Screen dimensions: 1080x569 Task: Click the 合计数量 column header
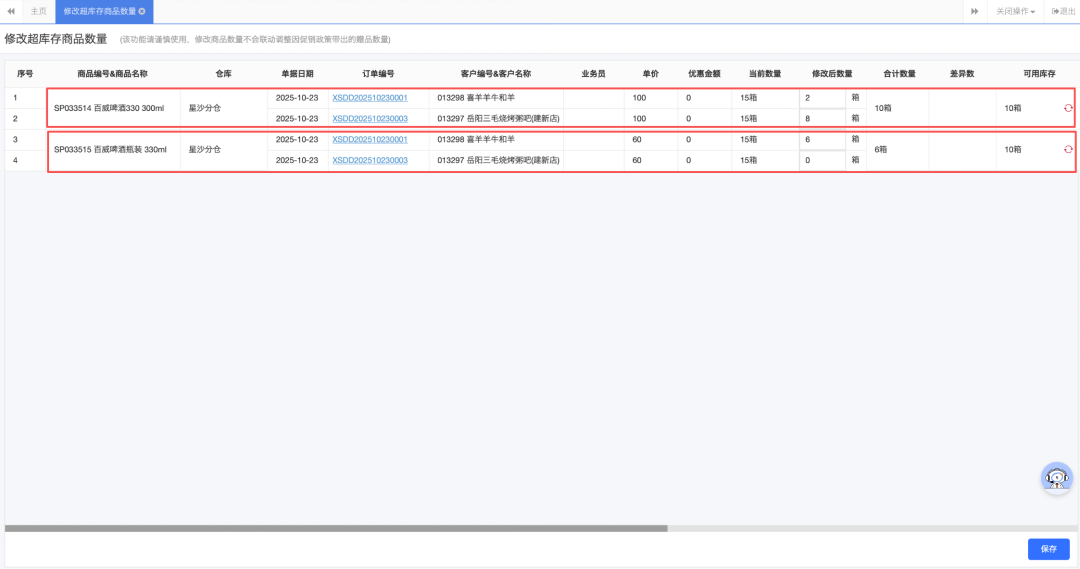(899, 74)
